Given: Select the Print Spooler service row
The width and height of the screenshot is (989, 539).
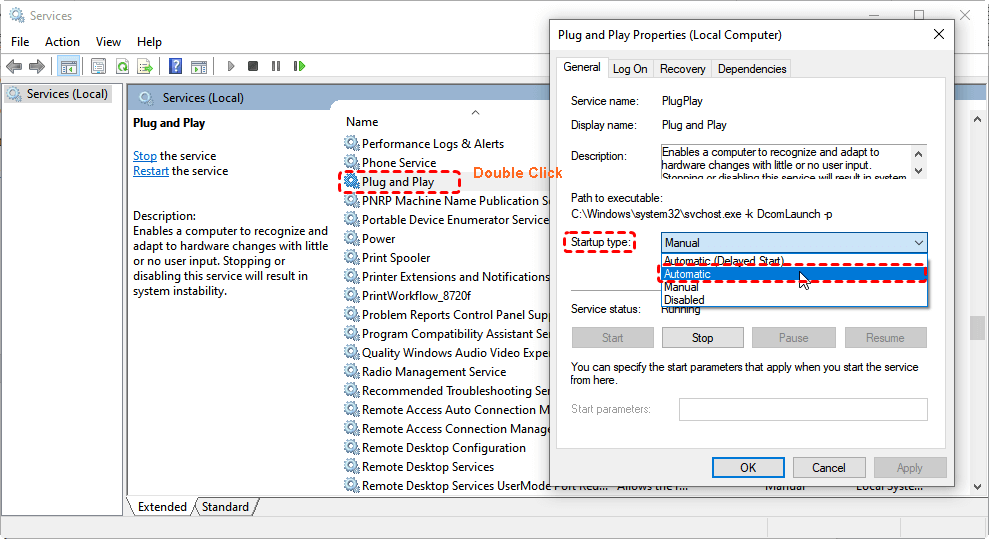Looking at the screenshot, I should 396,258.
